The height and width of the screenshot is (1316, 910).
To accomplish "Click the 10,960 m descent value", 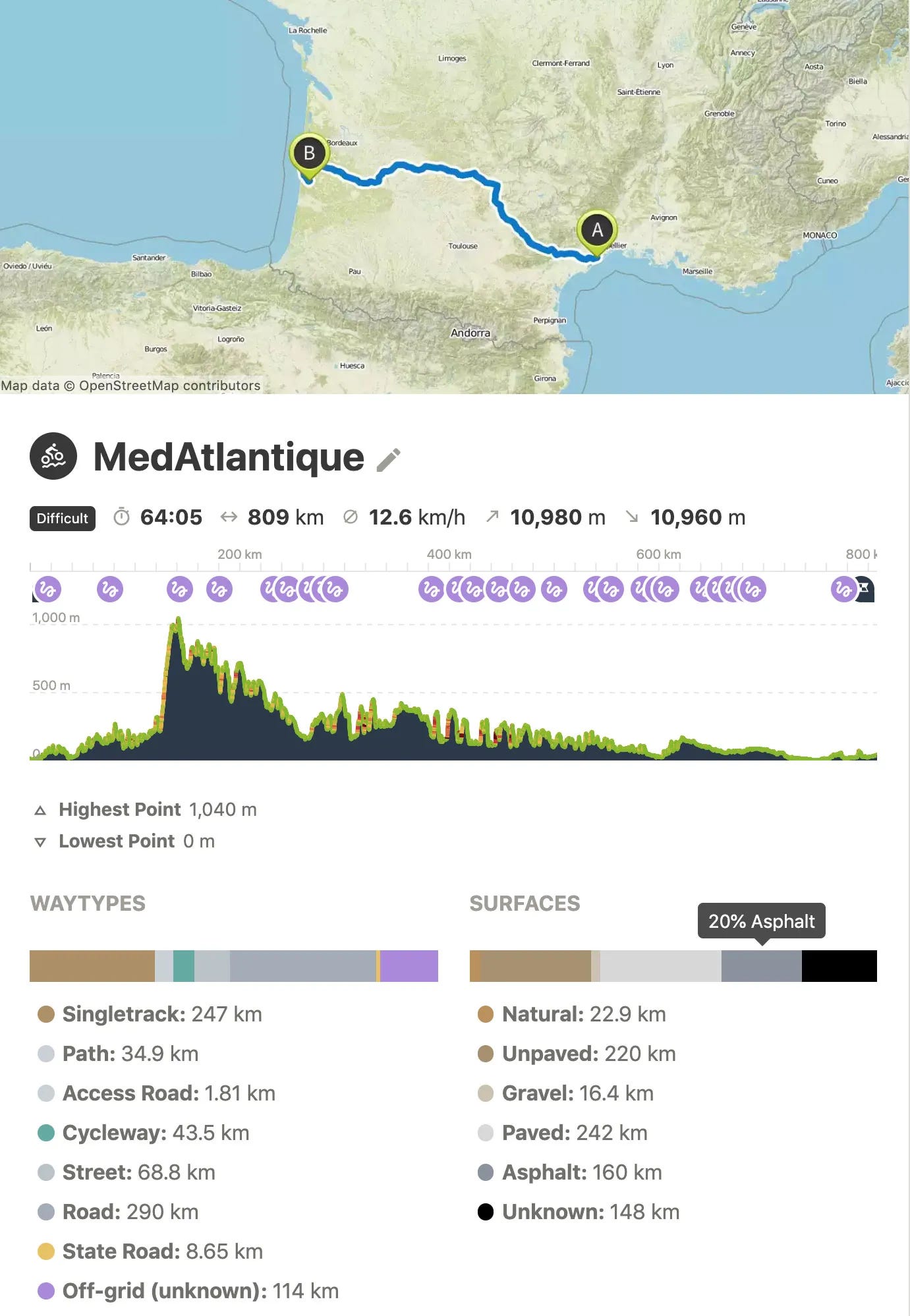I will 698,517.
